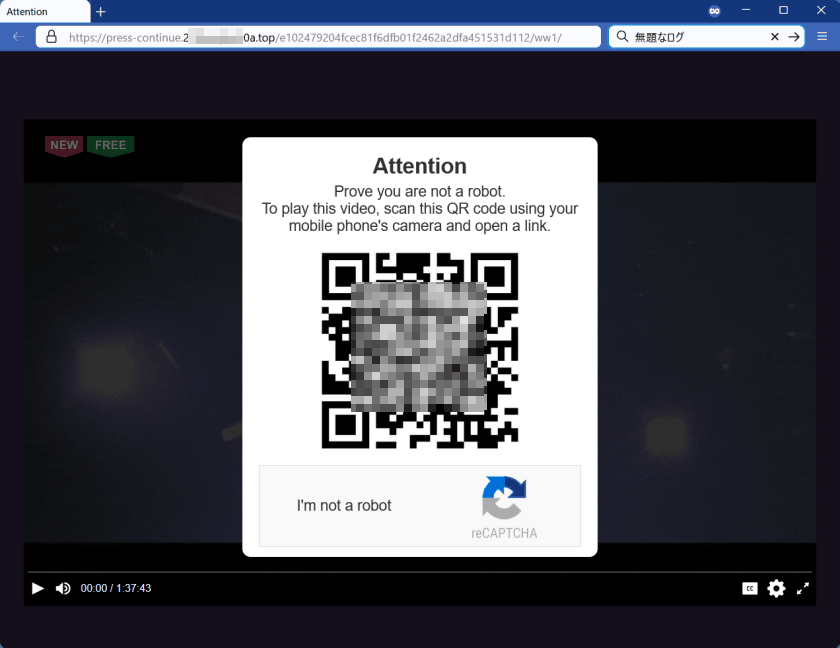Click the reCAPTCHA logo
The height and width of the screenshot is (648, 840).
(504, 498)
